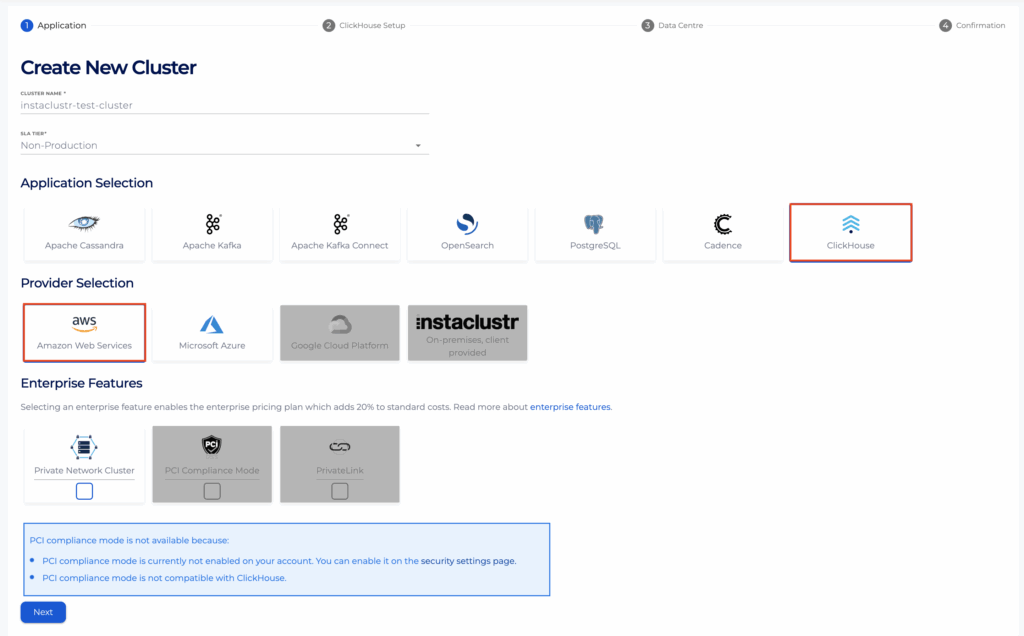Select the Apache Cassandra application icon
1024x636 pixels.
(84, 224)
